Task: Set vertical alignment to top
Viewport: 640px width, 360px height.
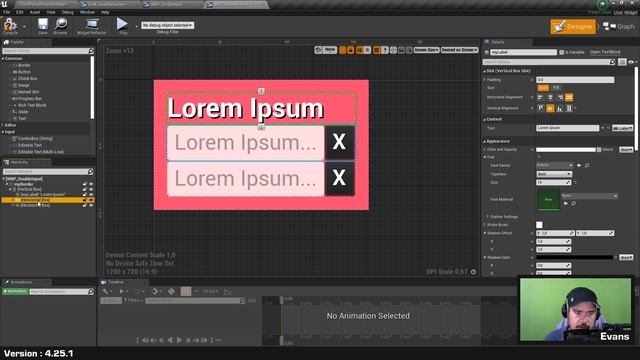Action: click(540, 108)
